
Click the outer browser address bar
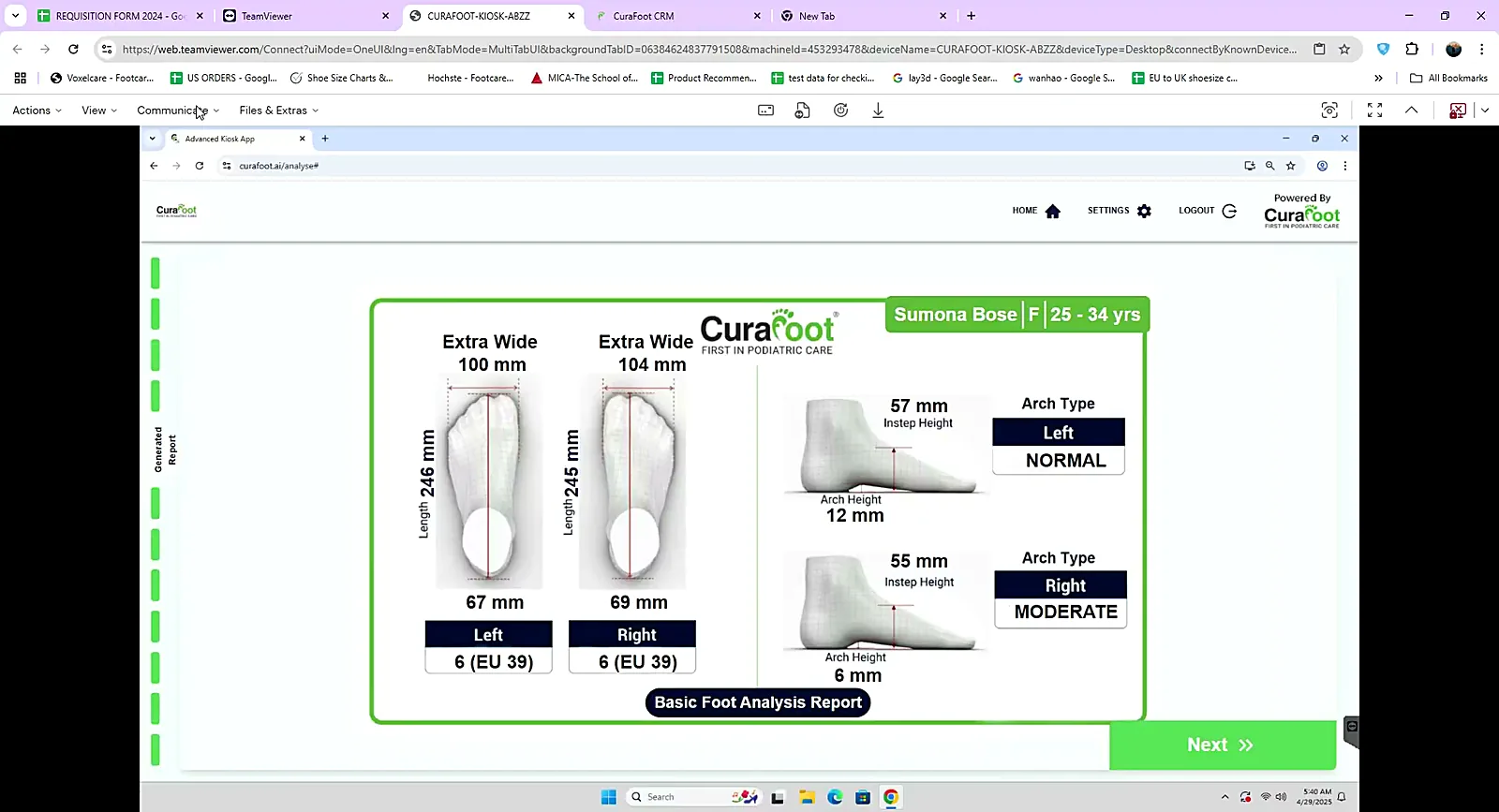coord(709,50)
